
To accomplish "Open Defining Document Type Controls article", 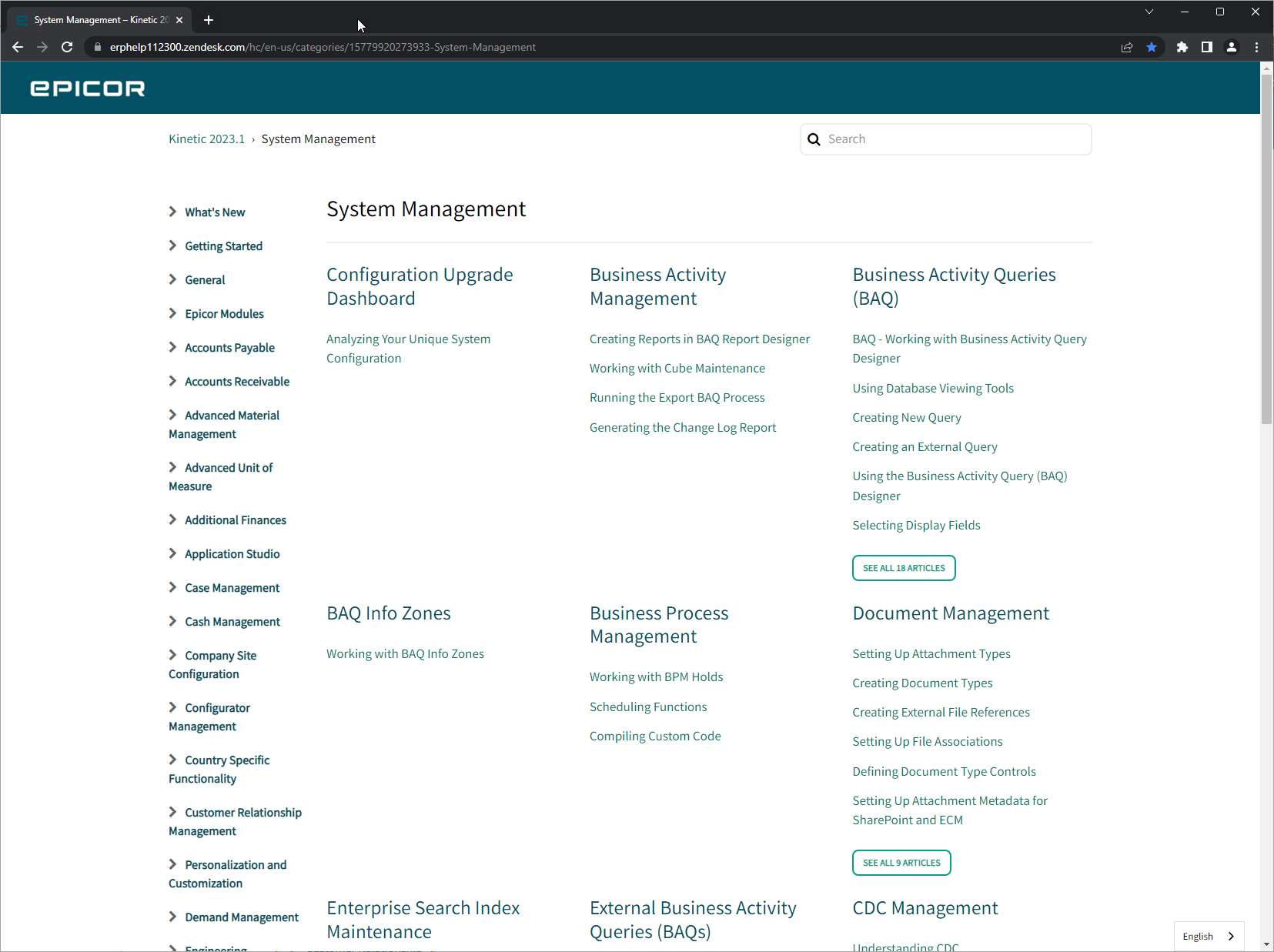I will click(x=944, y=772).
